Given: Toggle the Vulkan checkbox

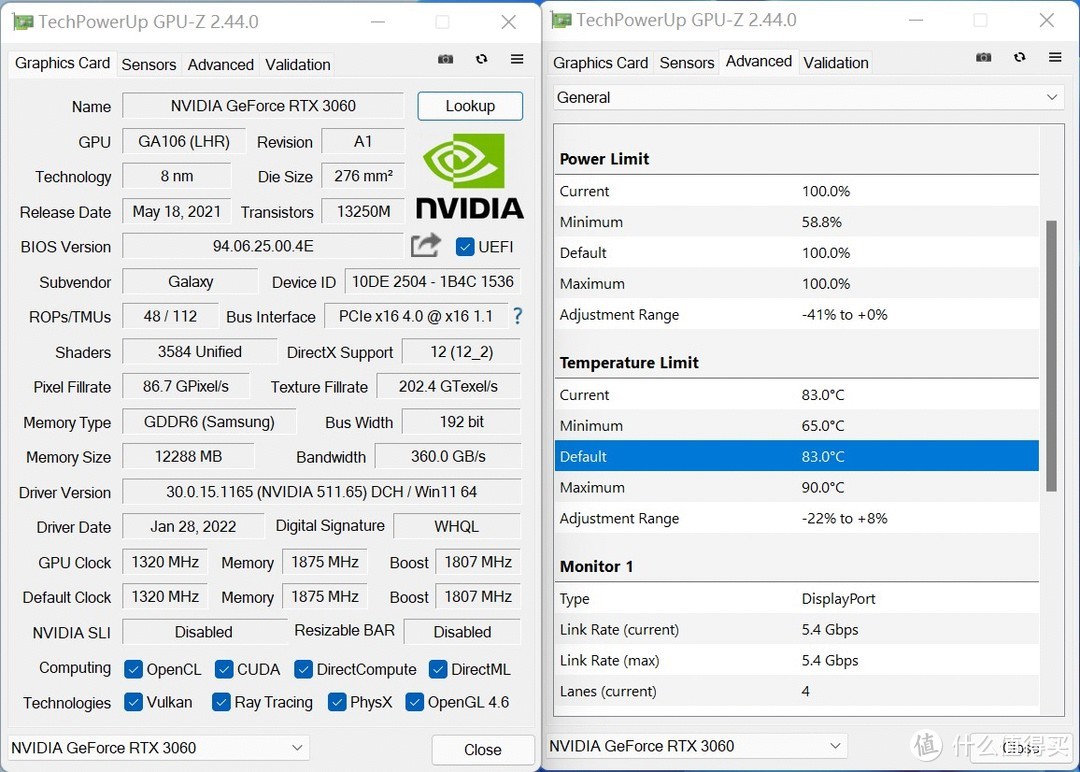Looking at the screenshot, I should pyautogui.click(x=134, y=702).
